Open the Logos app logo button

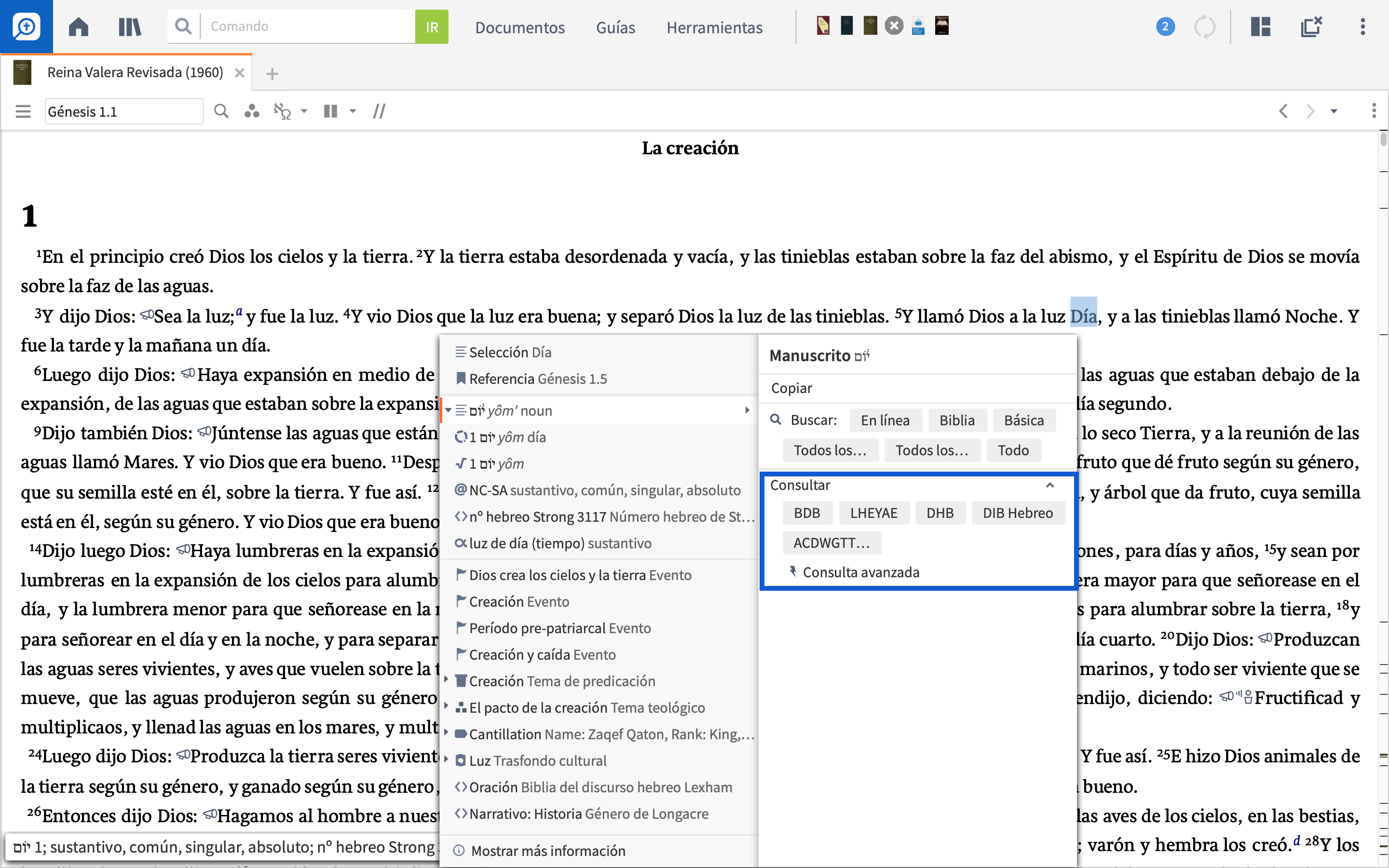click(27, 27)
